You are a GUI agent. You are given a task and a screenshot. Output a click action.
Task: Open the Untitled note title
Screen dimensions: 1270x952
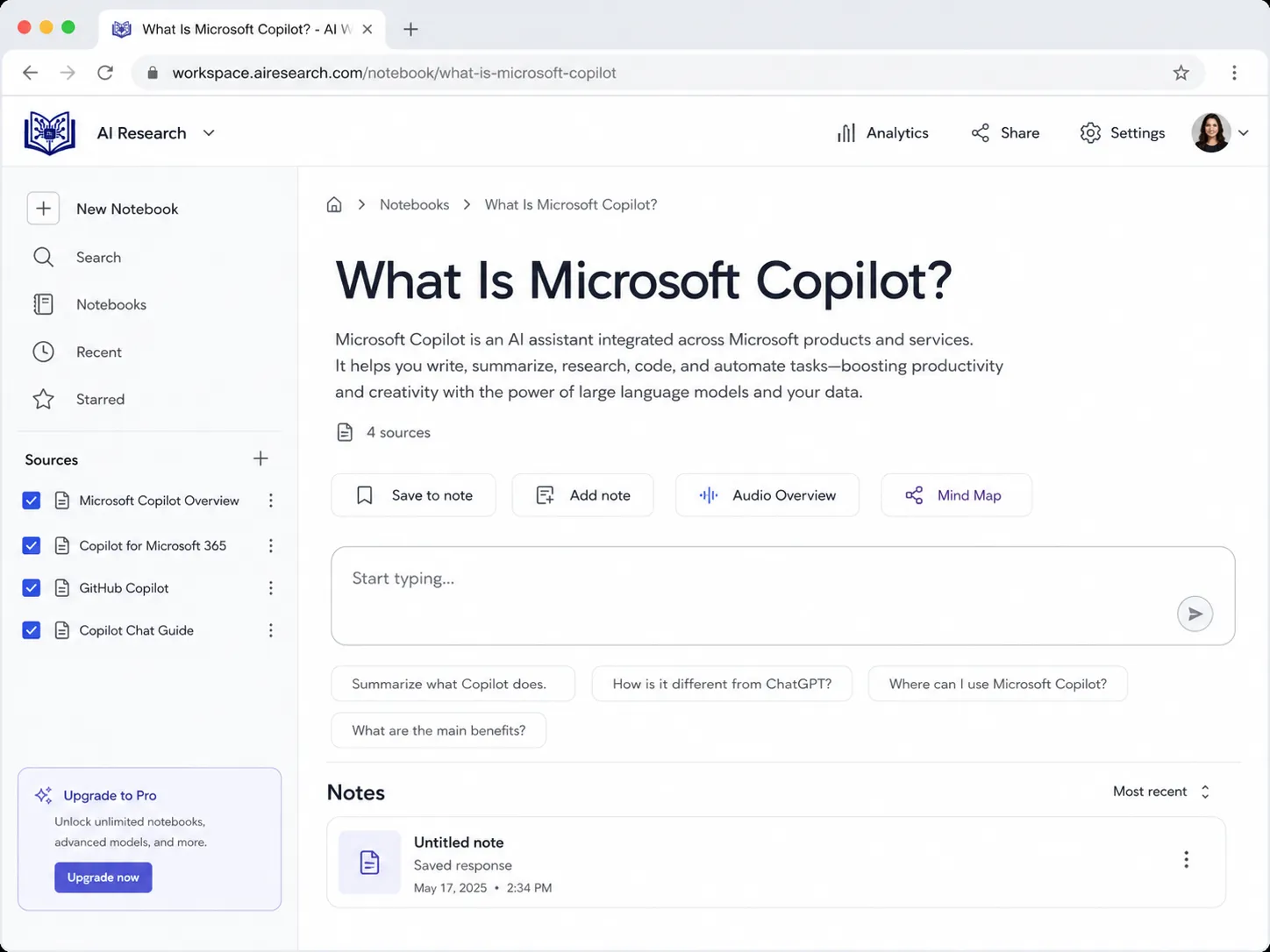click(x=459, y=842)
